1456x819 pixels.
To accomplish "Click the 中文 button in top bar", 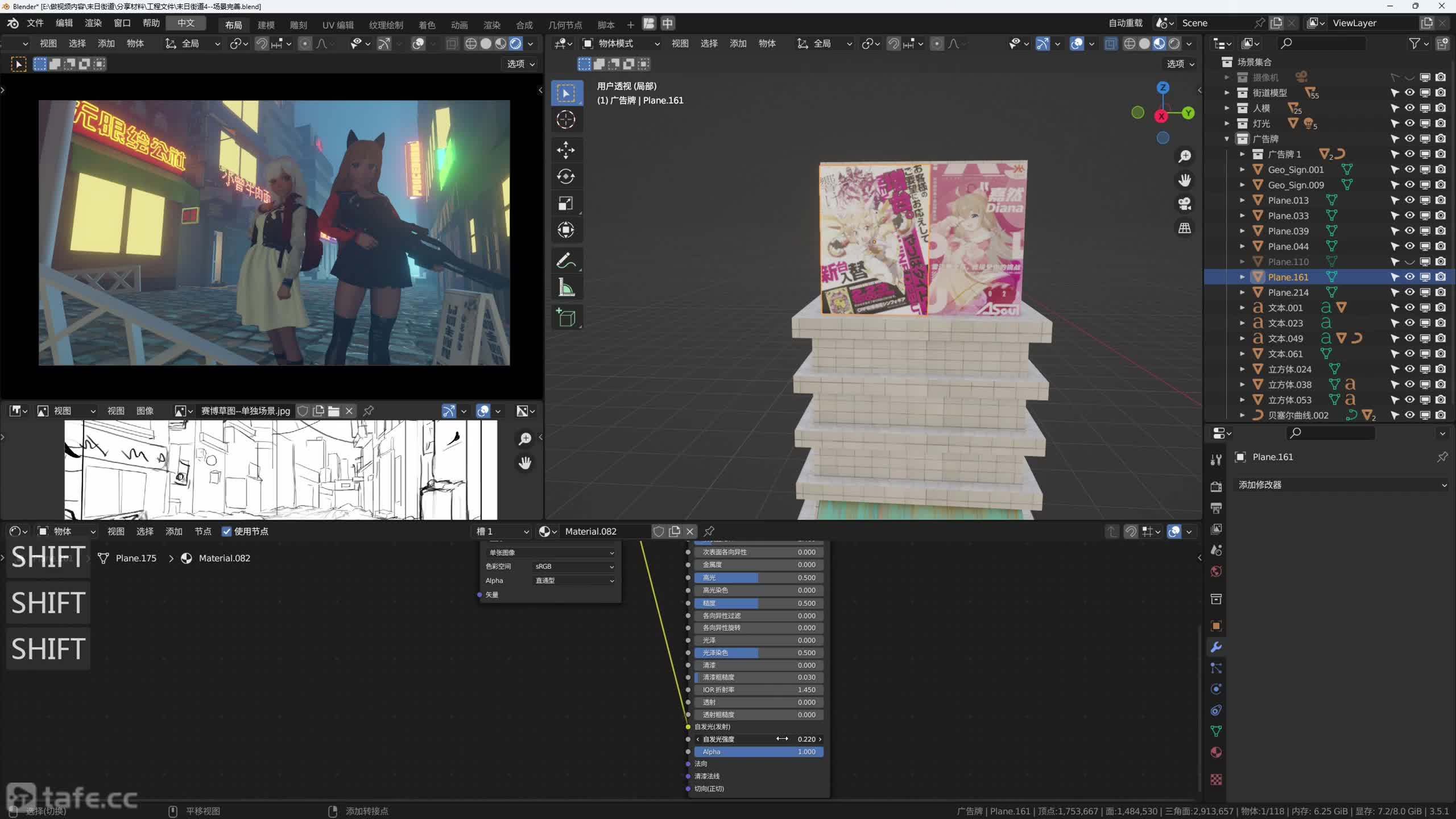I will point(186,23).
